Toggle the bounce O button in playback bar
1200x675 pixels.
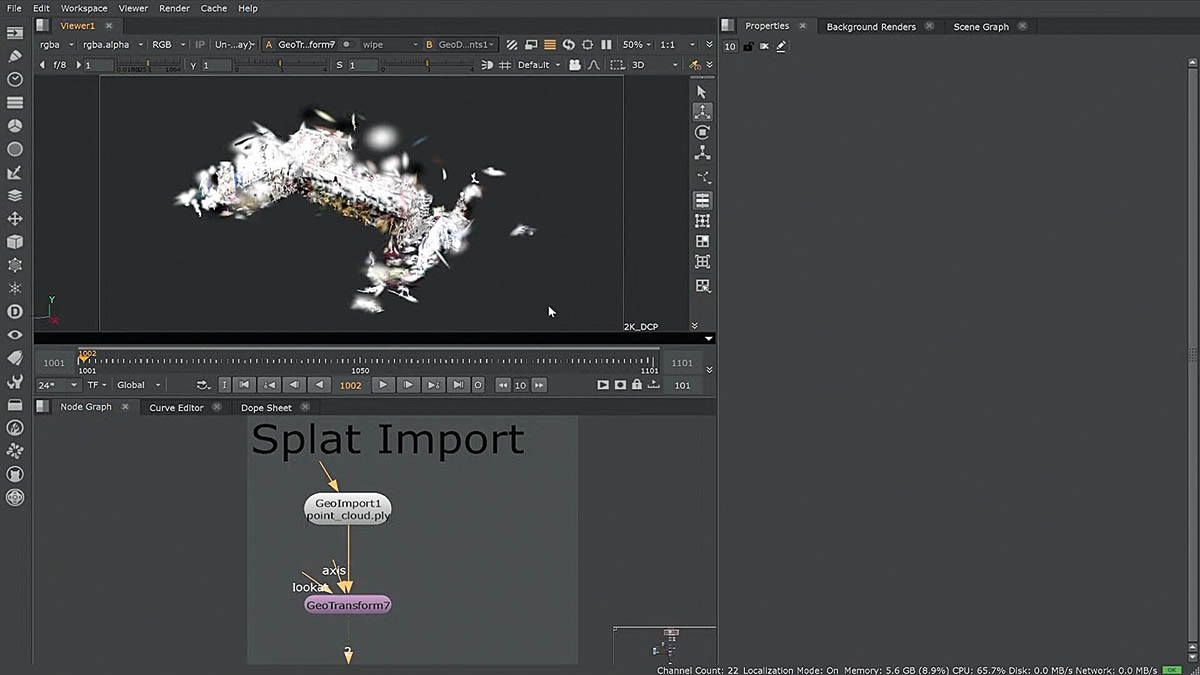pos(477,385)
